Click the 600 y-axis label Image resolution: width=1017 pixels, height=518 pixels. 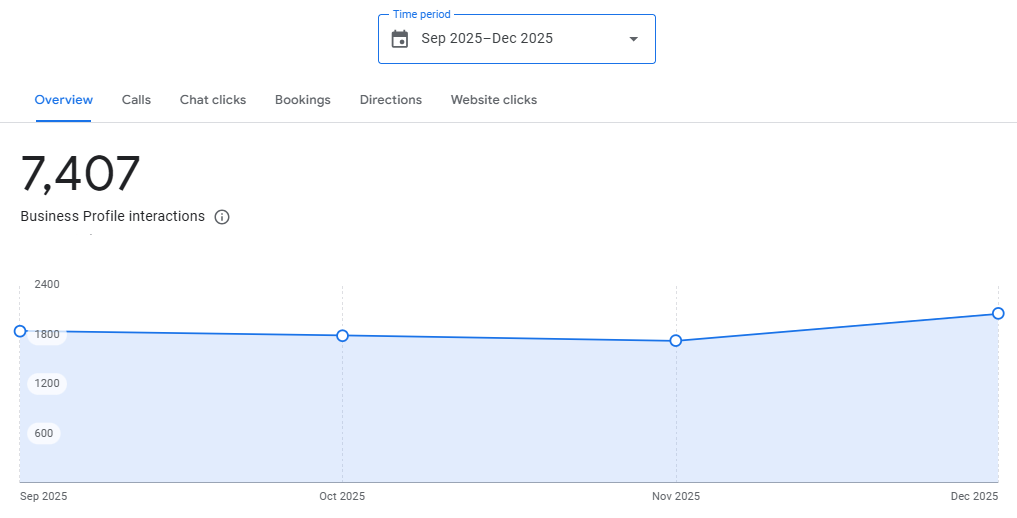43,433
